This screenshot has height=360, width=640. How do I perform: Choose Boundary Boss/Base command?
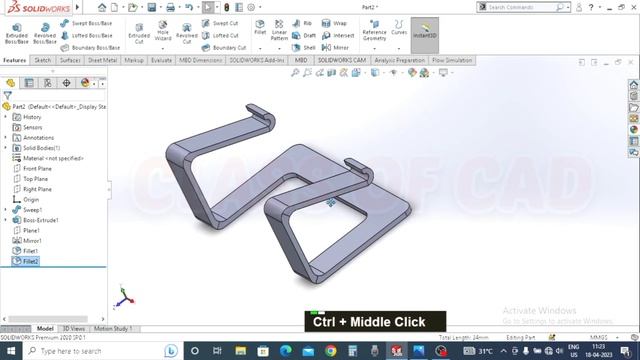[90, 48]
